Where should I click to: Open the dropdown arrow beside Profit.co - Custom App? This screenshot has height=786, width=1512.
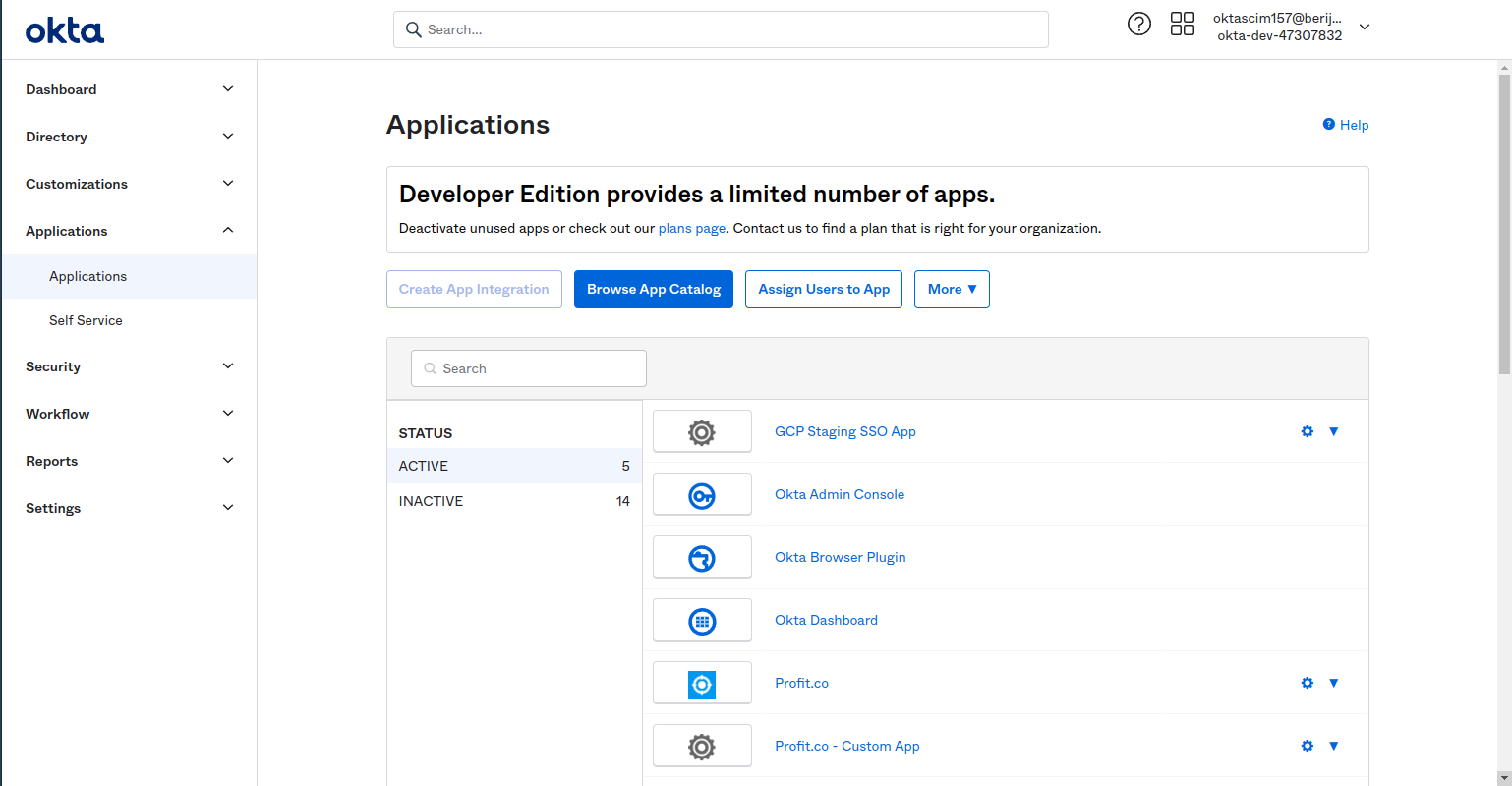point(1334,746)
